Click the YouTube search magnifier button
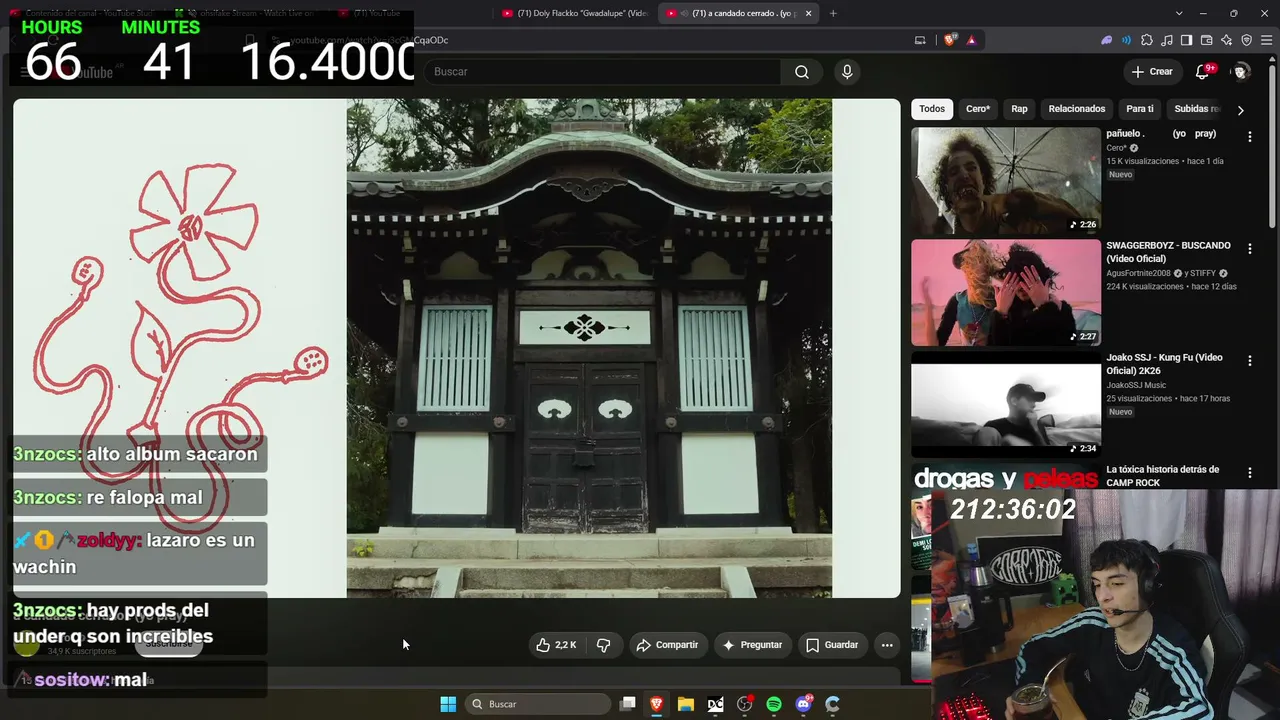The width and height of the screenshot is (1280, 720). click(x=801, y=72)
